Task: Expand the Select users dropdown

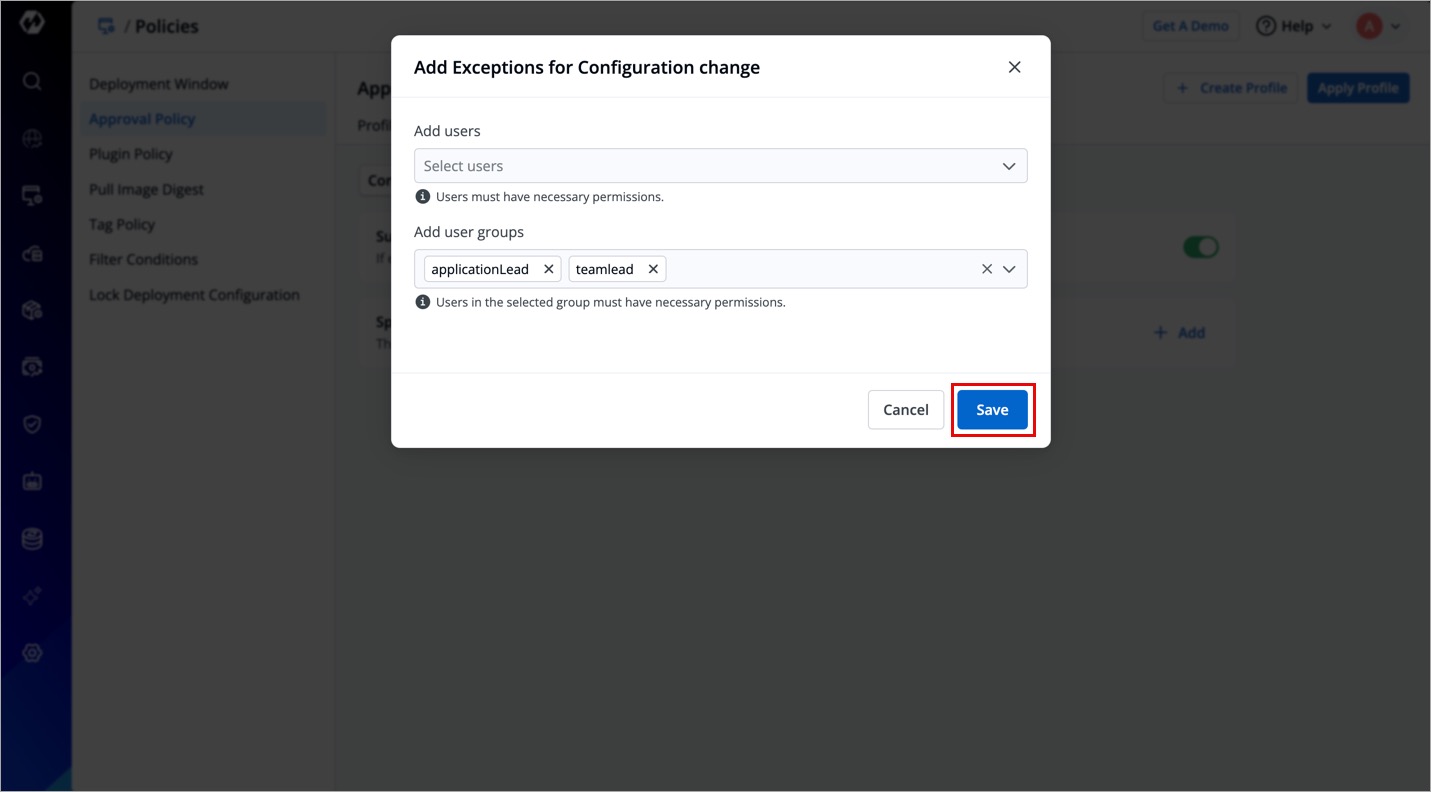Action: click(1009, 166)
